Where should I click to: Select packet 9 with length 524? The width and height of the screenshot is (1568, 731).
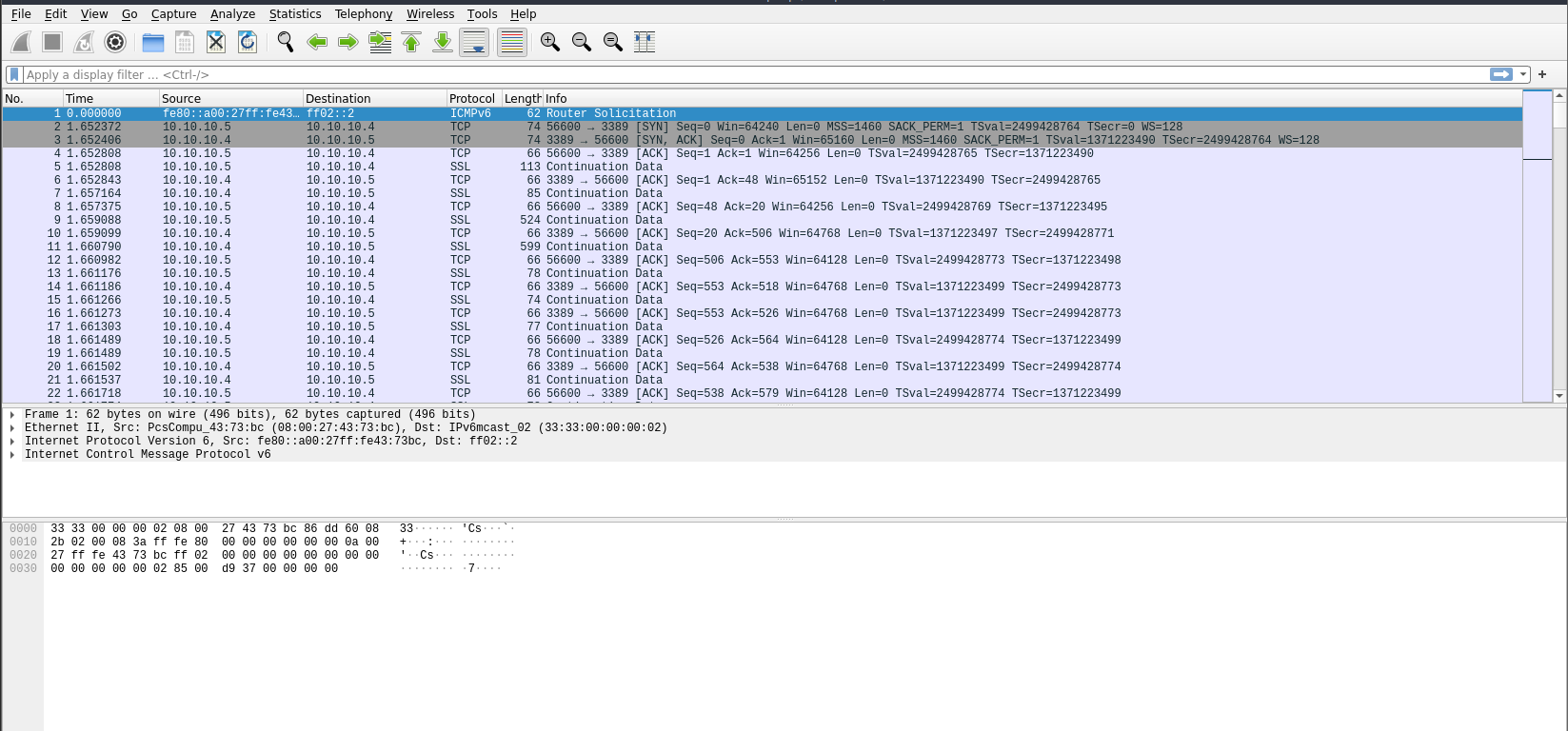click(x=762, y=220)
